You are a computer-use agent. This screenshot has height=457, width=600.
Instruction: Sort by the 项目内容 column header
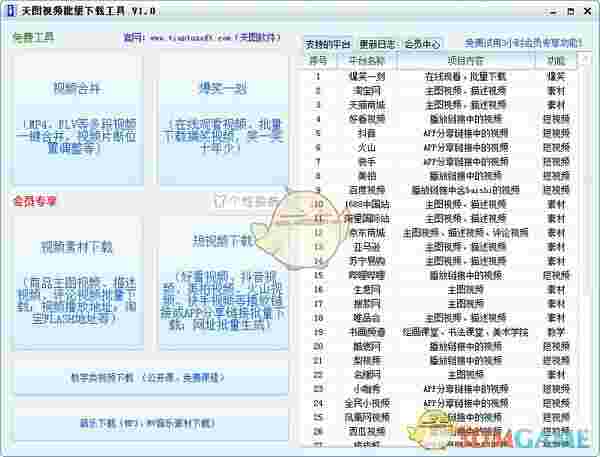point(466,60)
